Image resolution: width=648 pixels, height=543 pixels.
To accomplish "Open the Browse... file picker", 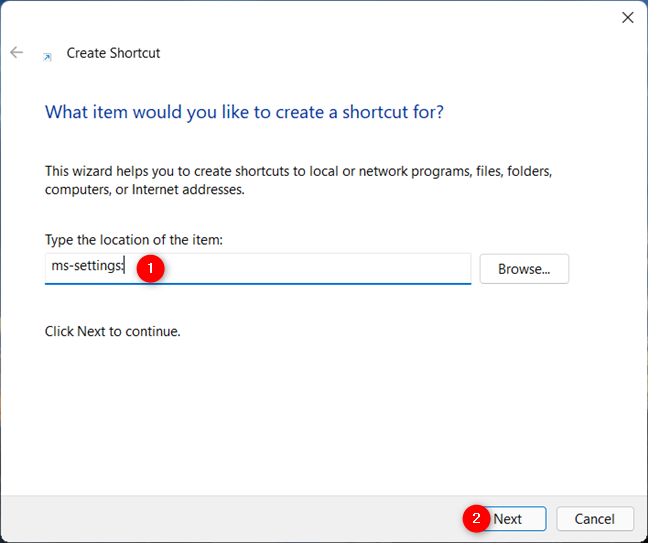I will (524, 269).
